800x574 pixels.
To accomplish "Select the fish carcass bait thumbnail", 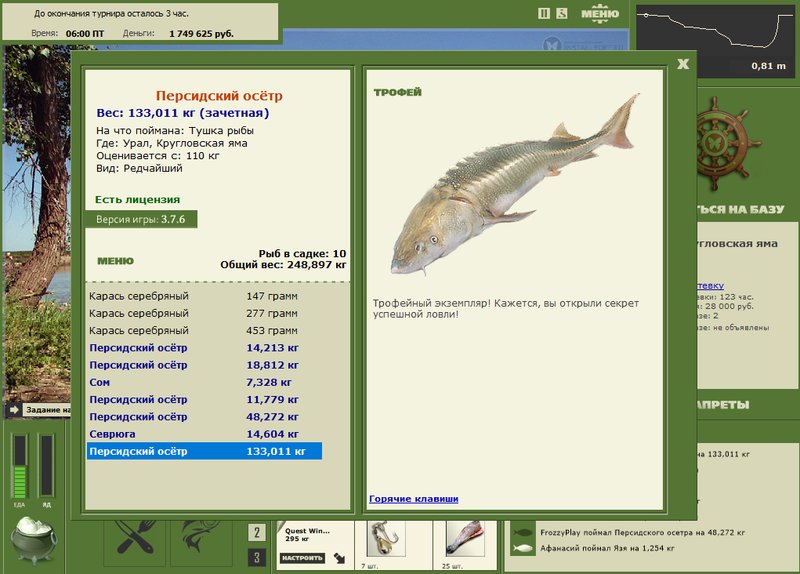I will pyautogui.click(x=465, y=539).
